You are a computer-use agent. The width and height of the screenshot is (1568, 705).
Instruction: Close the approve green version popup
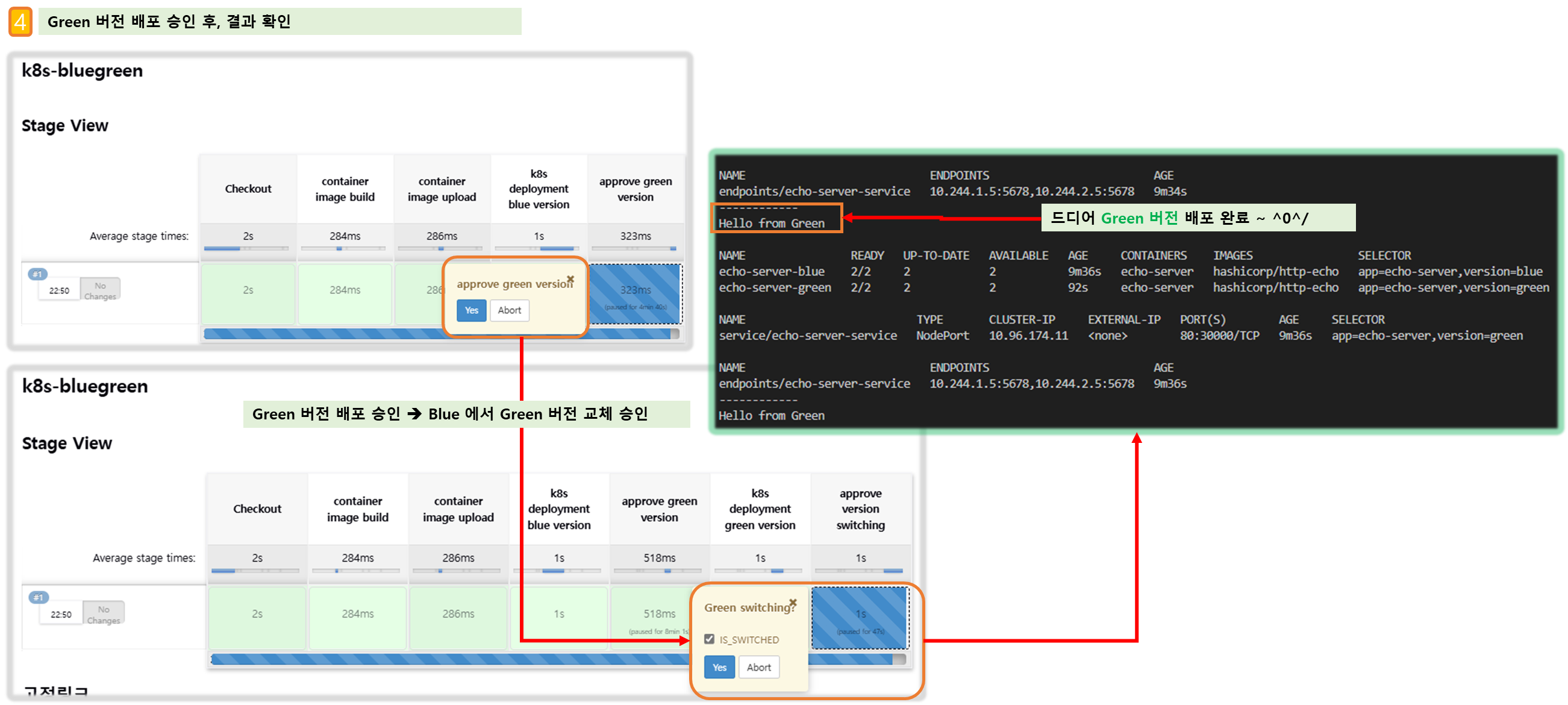click(x=570, y=279)
